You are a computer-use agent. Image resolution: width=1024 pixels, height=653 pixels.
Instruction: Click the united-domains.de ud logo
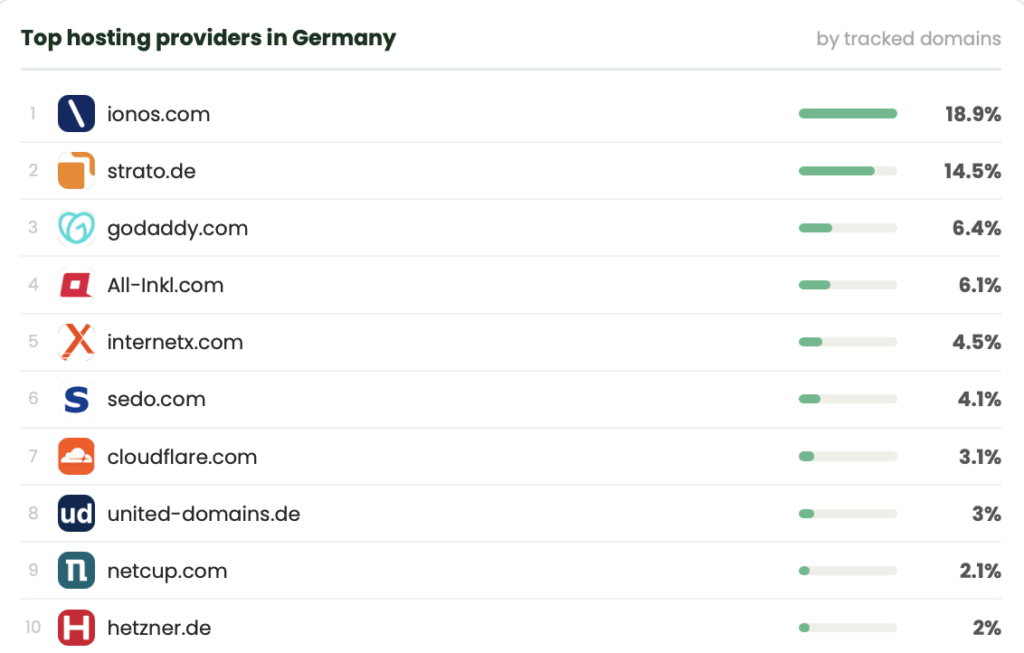[x=76, y=513]
